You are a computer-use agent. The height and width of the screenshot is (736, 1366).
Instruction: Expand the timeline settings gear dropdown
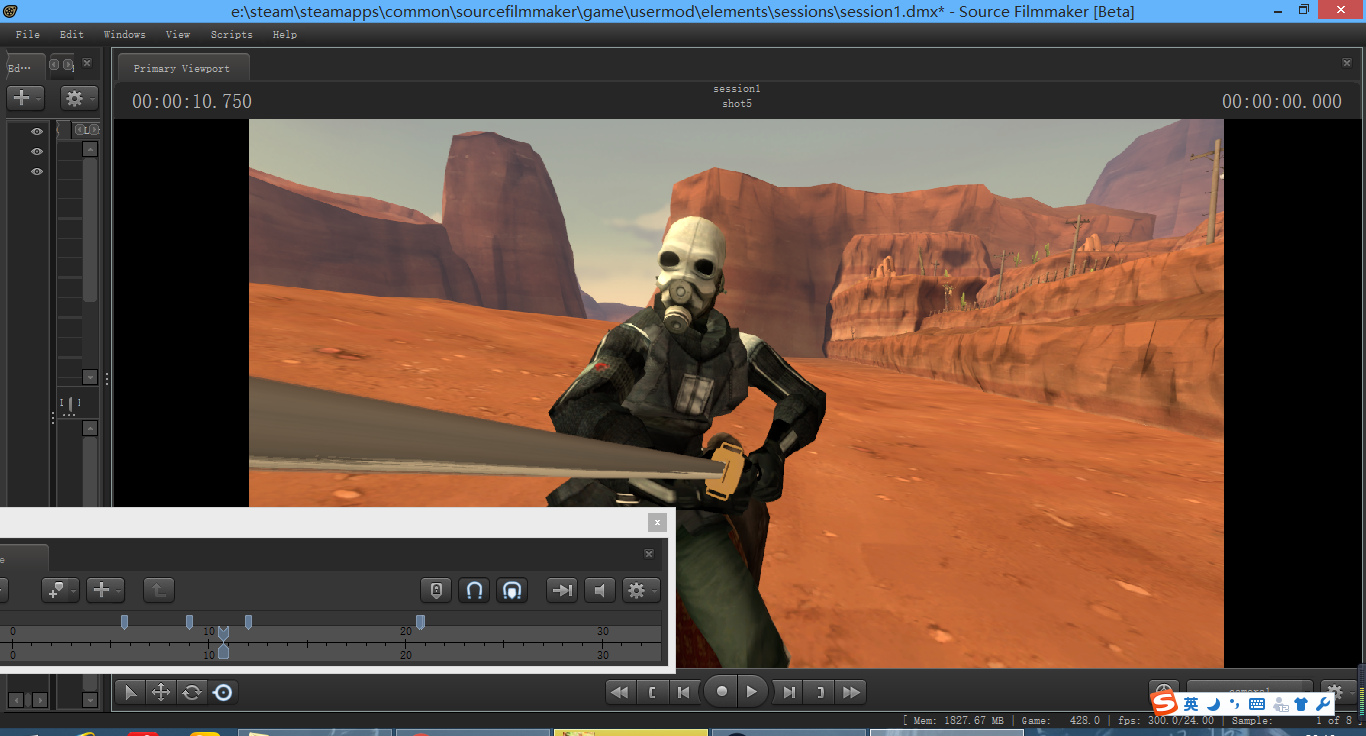(x=640, y=590)
